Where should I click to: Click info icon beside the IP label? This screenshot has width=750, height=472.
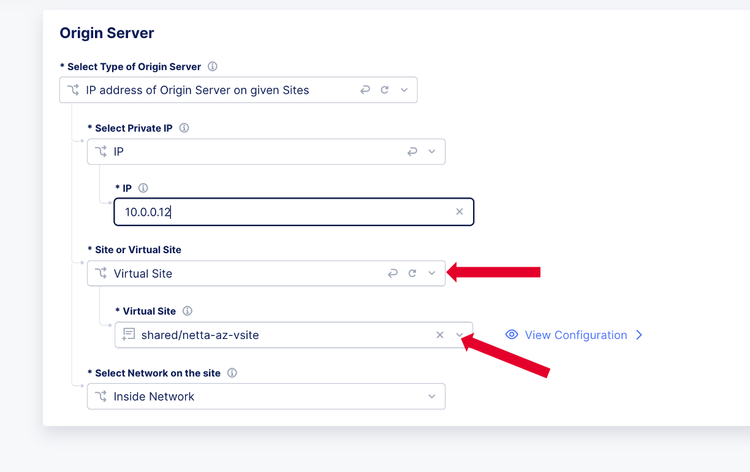pyautogui.click(x=143, y=188)
